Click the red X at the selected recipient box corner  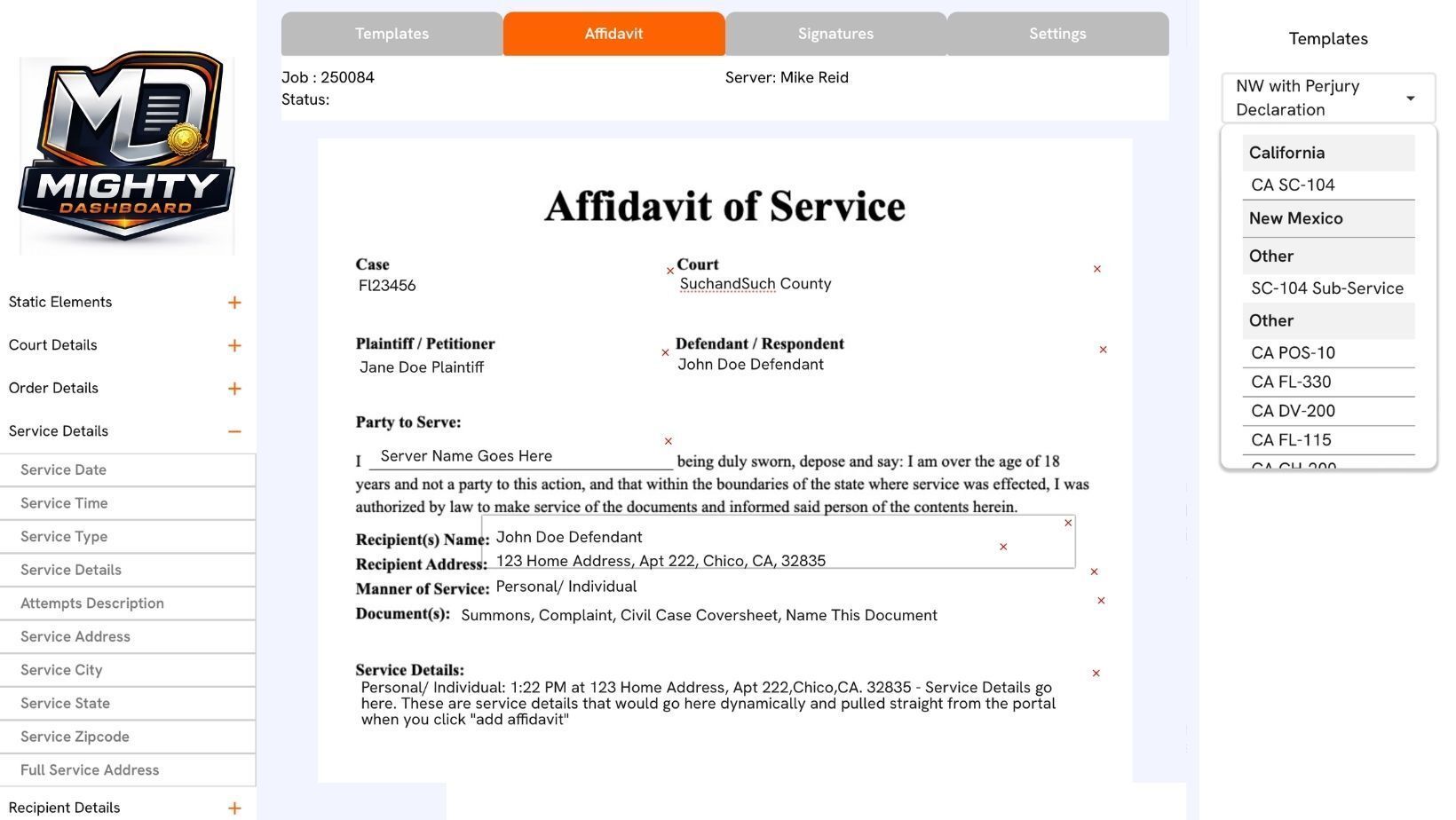pyautogui.click(x=1068, y=523)
